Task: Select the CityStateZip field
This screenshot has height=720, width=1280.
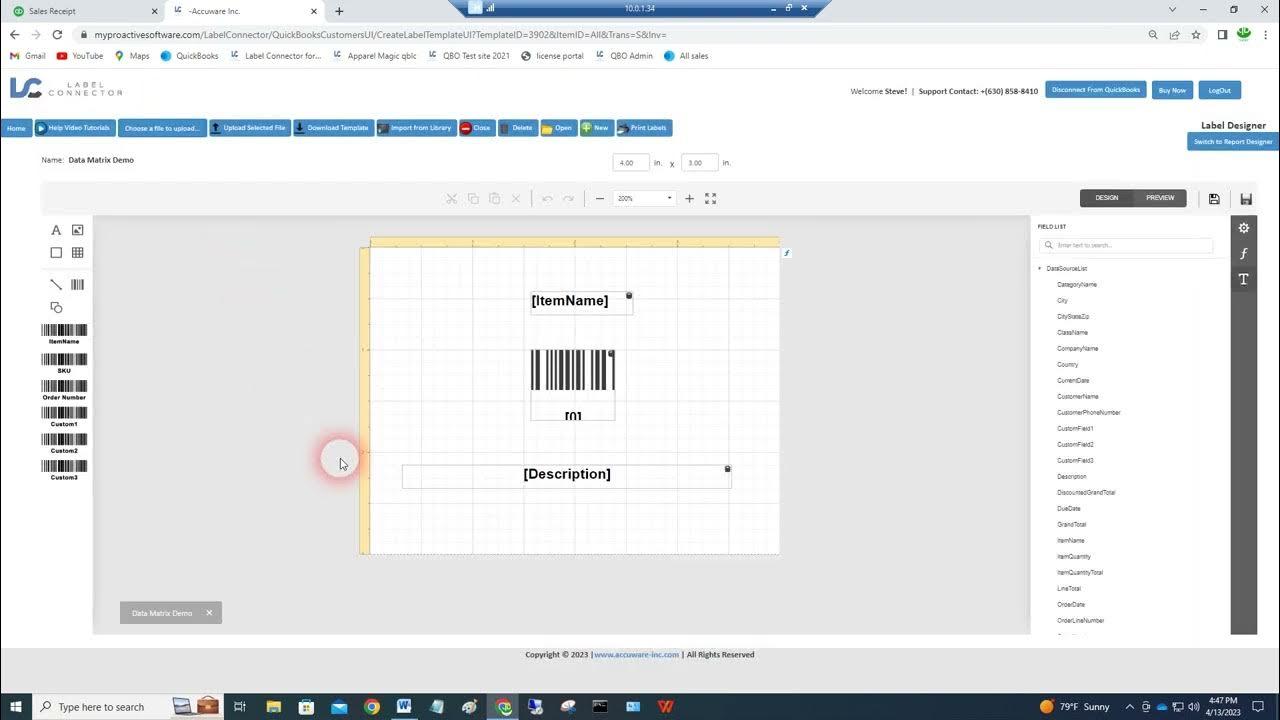Action: (1073, 317)
